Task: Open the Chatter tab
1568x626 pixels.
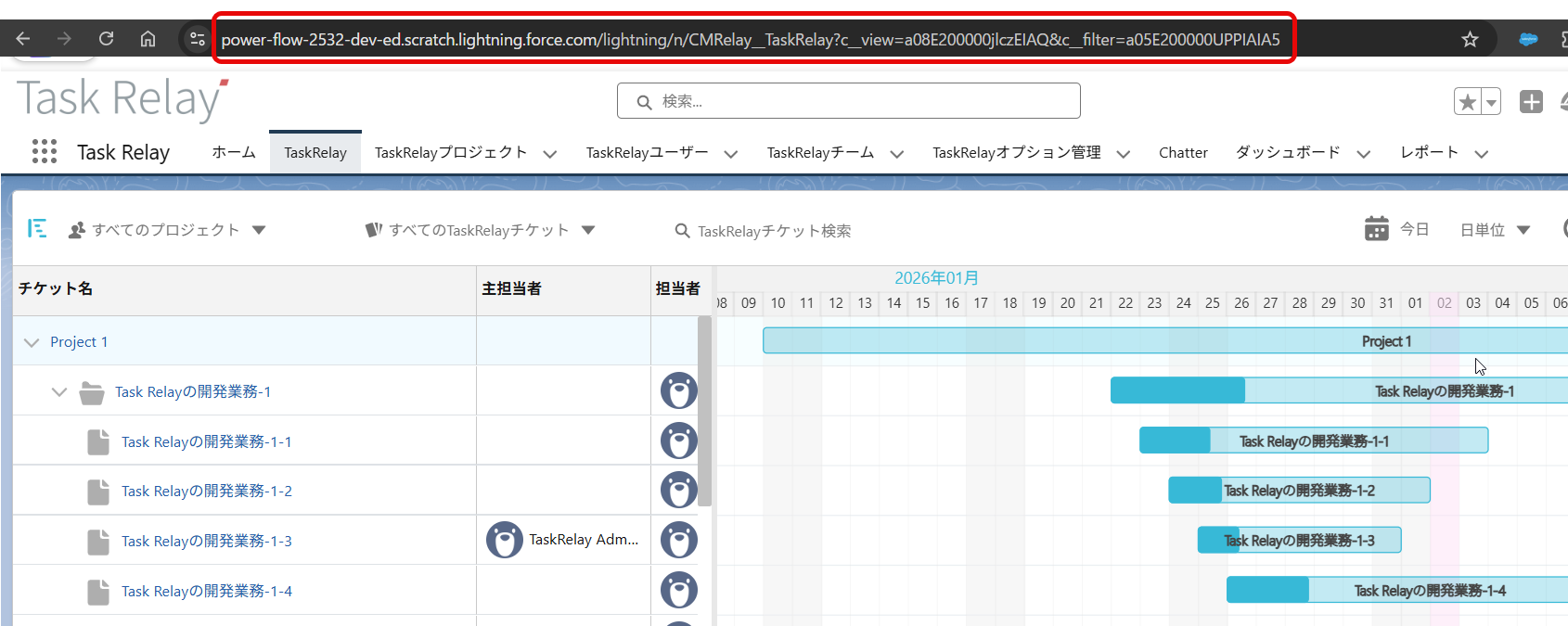Action: (1183, 152)
